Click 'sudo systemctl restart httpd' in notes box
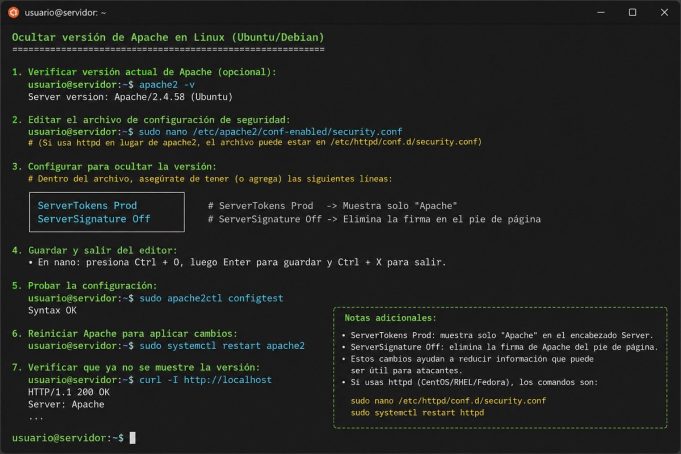Image resolution: width=681 pixels, height=454 pixels. [417, 412]
